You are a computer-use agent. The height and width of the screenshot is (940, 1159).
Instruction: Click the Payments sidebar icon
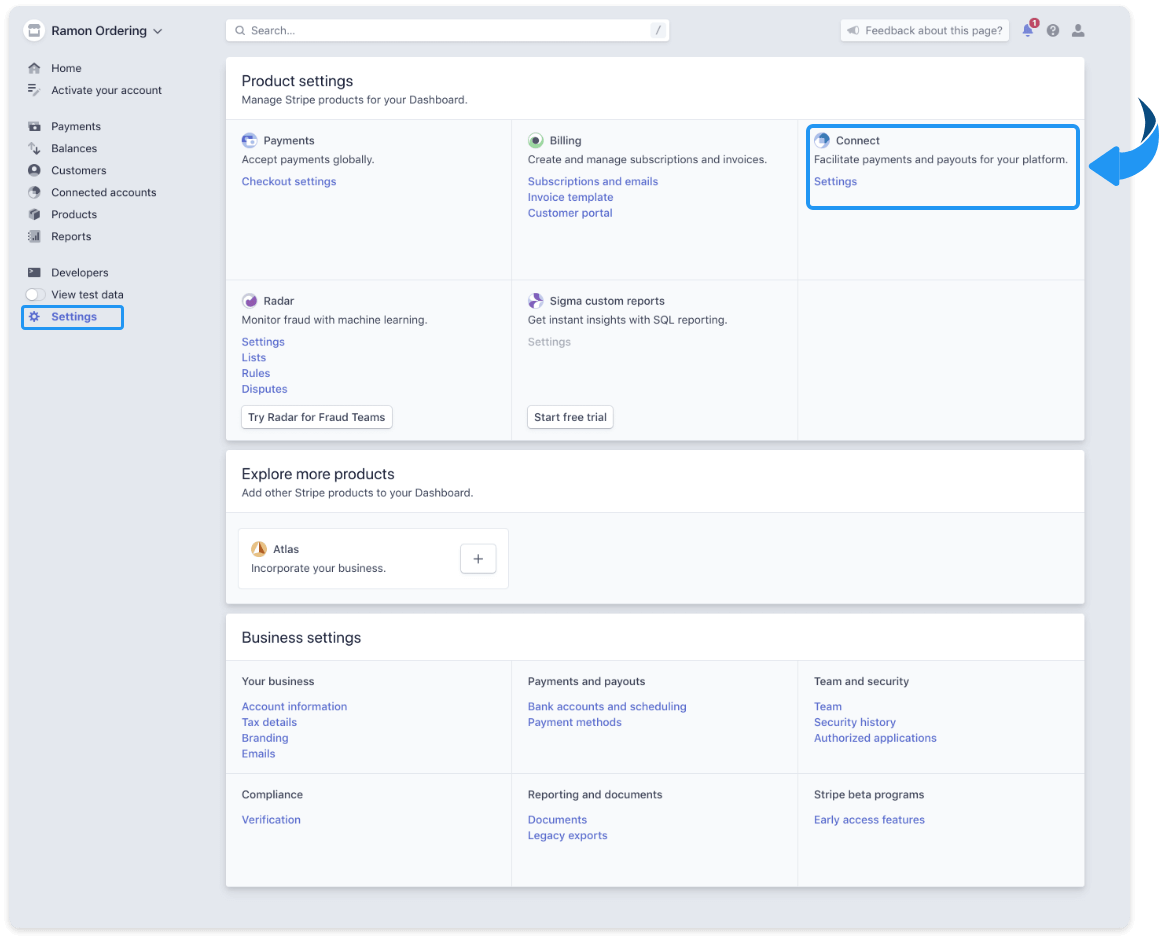(34, 126)
